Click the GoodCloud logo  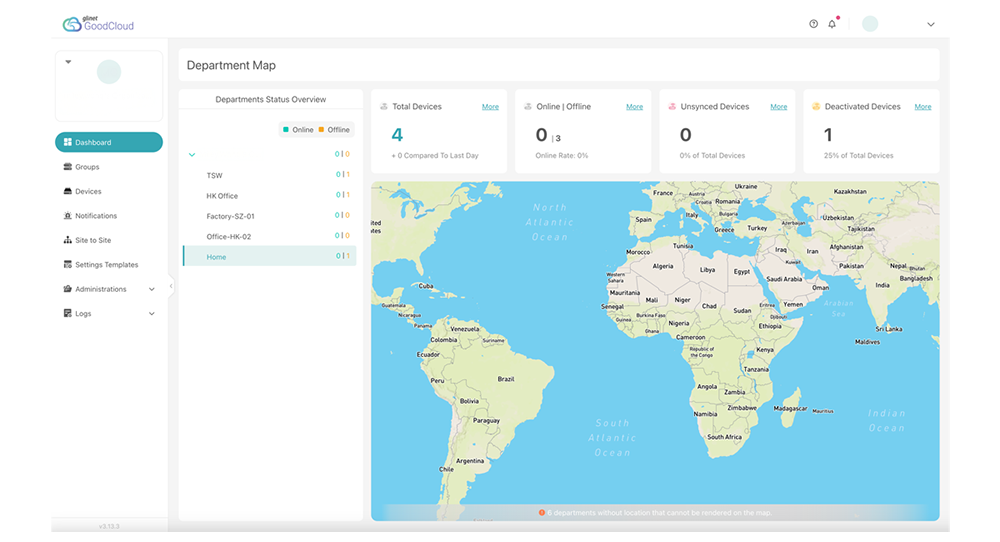(98, 24)
